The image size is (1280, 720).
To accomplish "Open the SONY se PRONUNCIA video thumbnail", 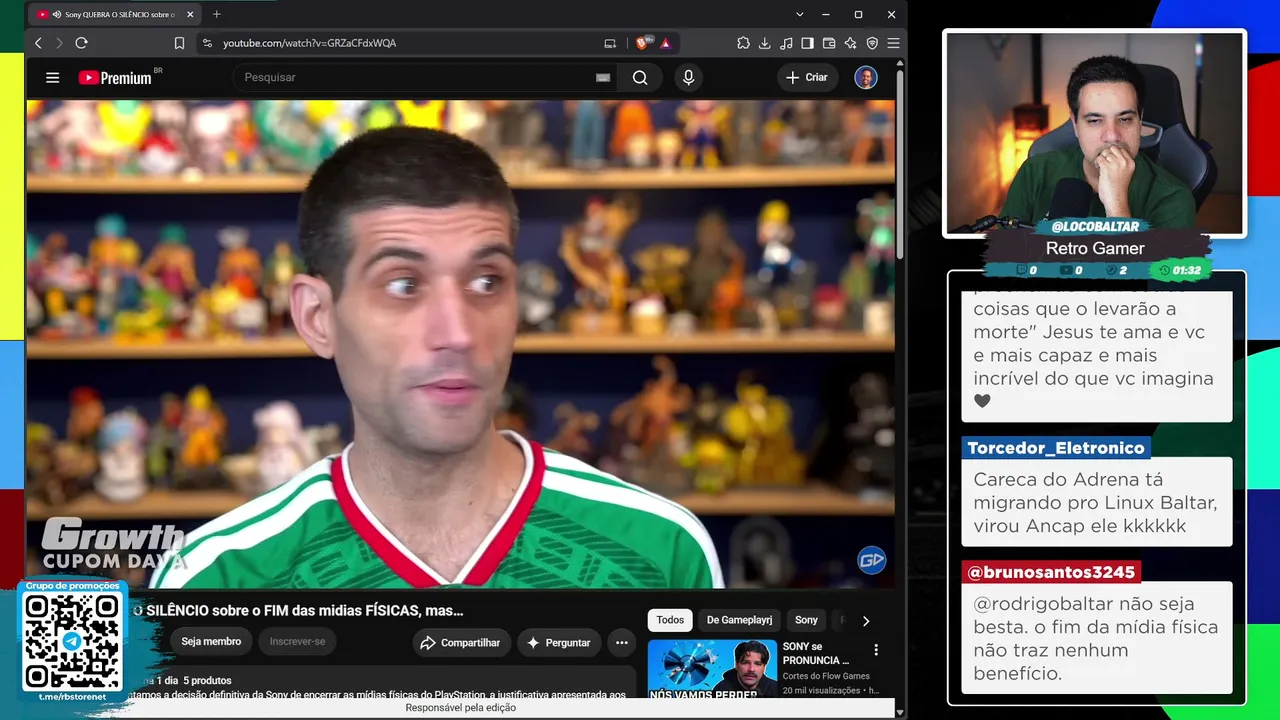I will (712, 668).
